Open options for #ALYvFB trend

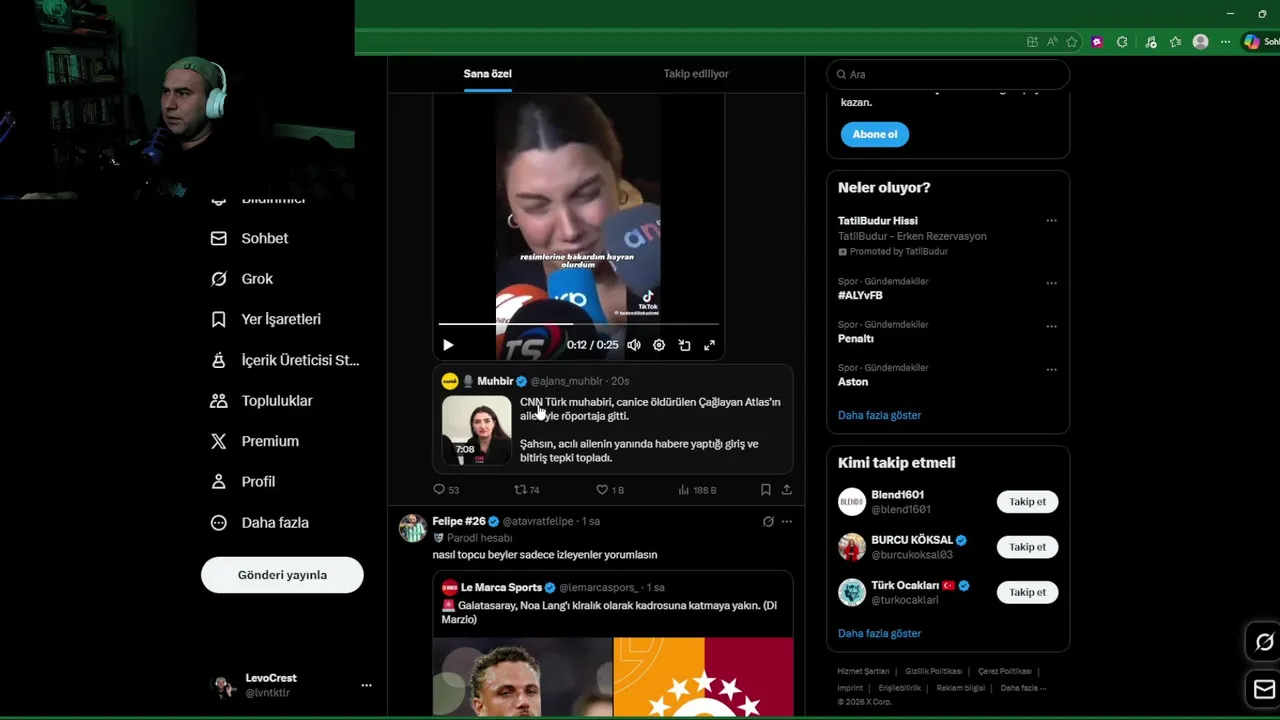coord(1051,283)
